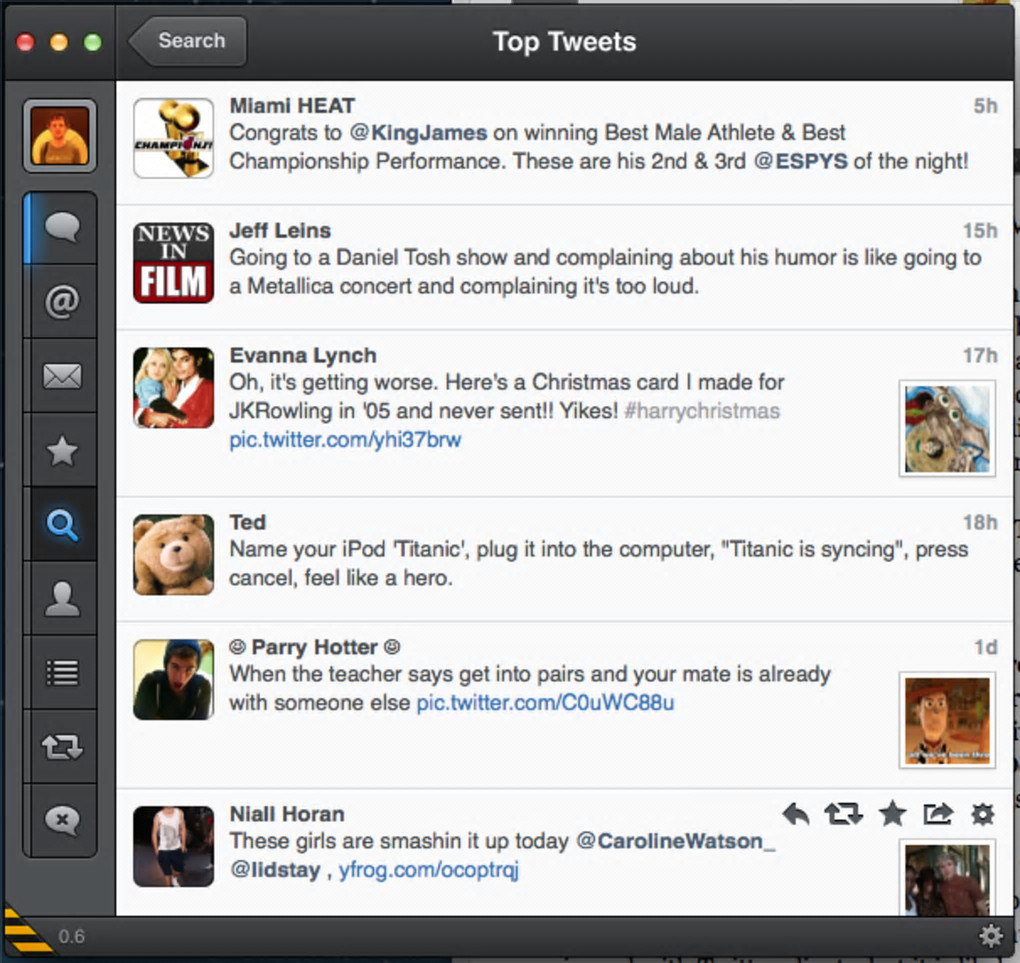This screenshot has height=963, width=1020.
Task: Click Jeff Leins News in Film avatar
Action: tap(174, 263)
